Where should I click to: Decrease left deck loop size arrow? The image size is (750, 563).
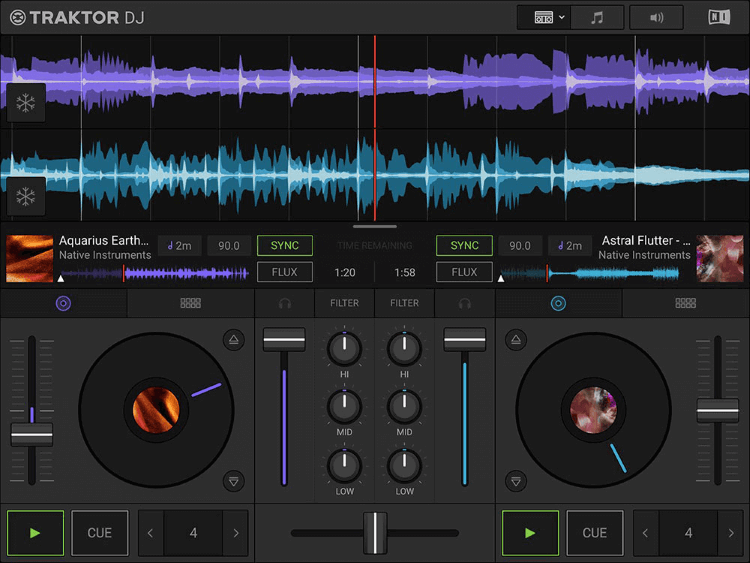coord(151,533)
